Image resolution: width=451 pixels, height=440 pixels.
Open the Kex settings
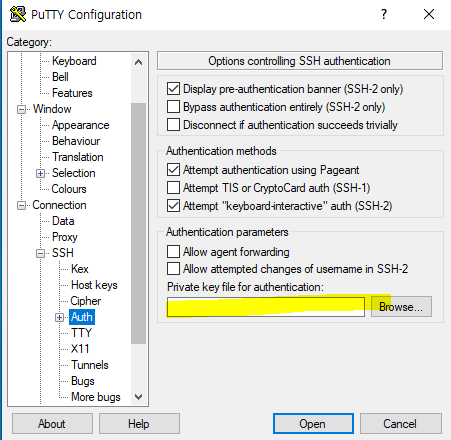[x=80, y=269]
